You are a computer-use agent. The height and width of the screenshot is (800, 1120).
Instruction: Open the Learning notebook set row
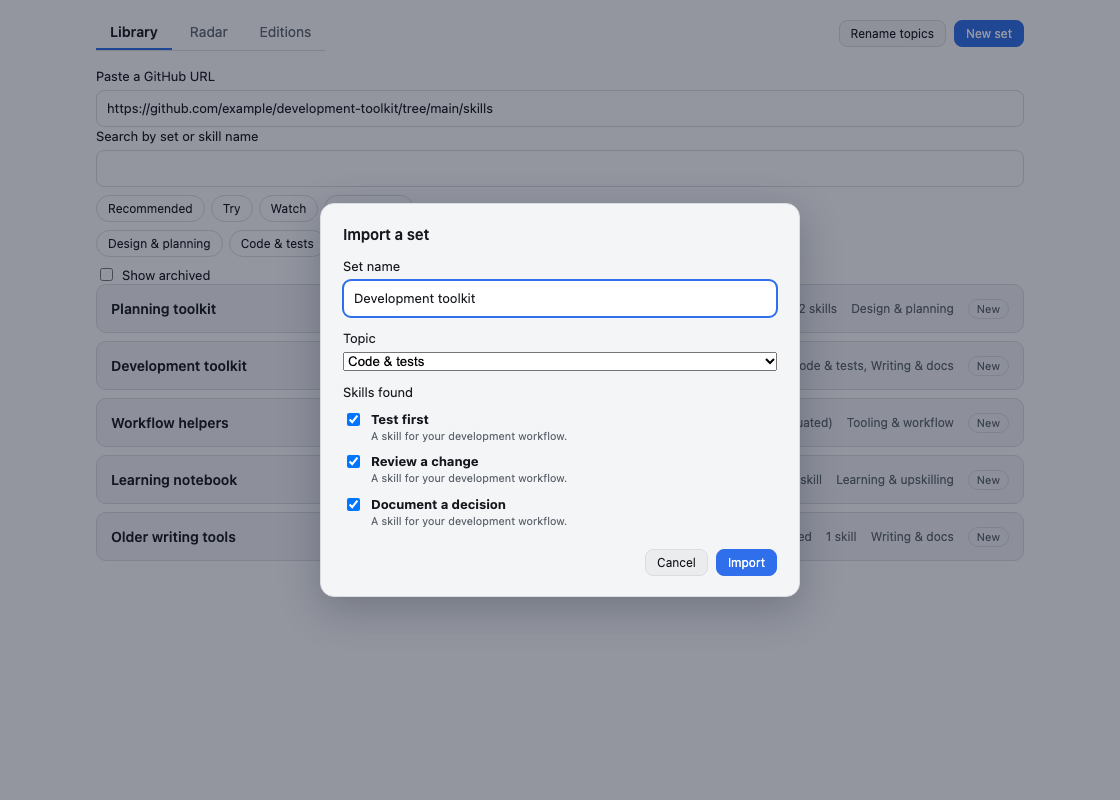coord(559,480)
